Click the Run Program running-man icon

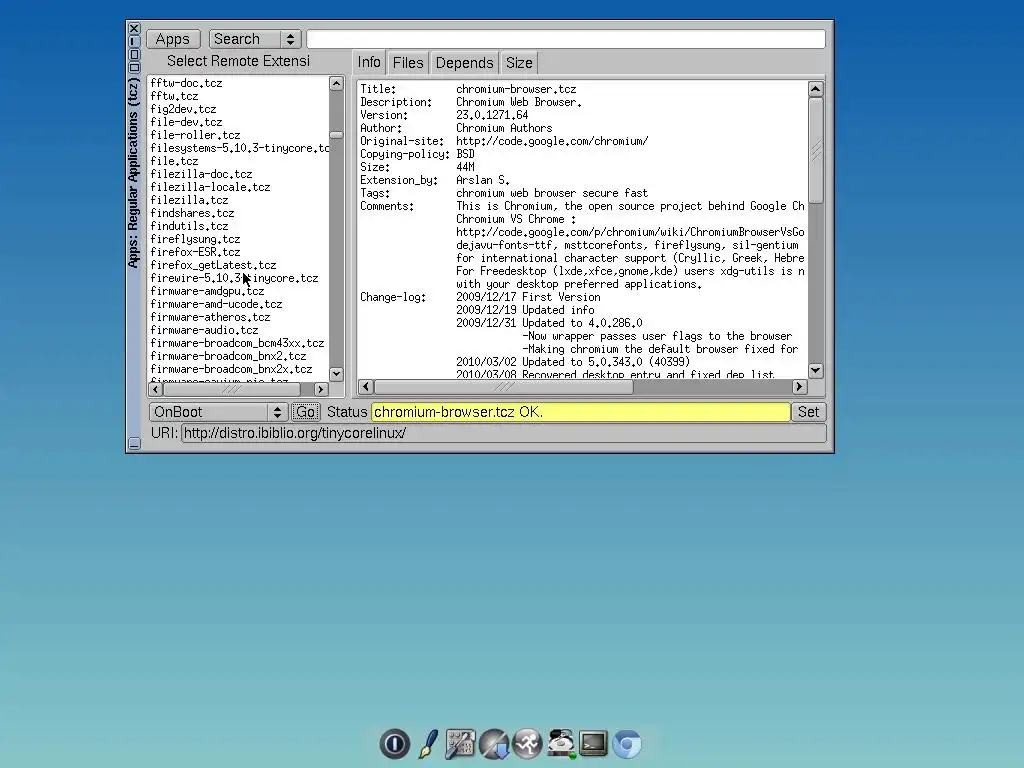point(527,744)
